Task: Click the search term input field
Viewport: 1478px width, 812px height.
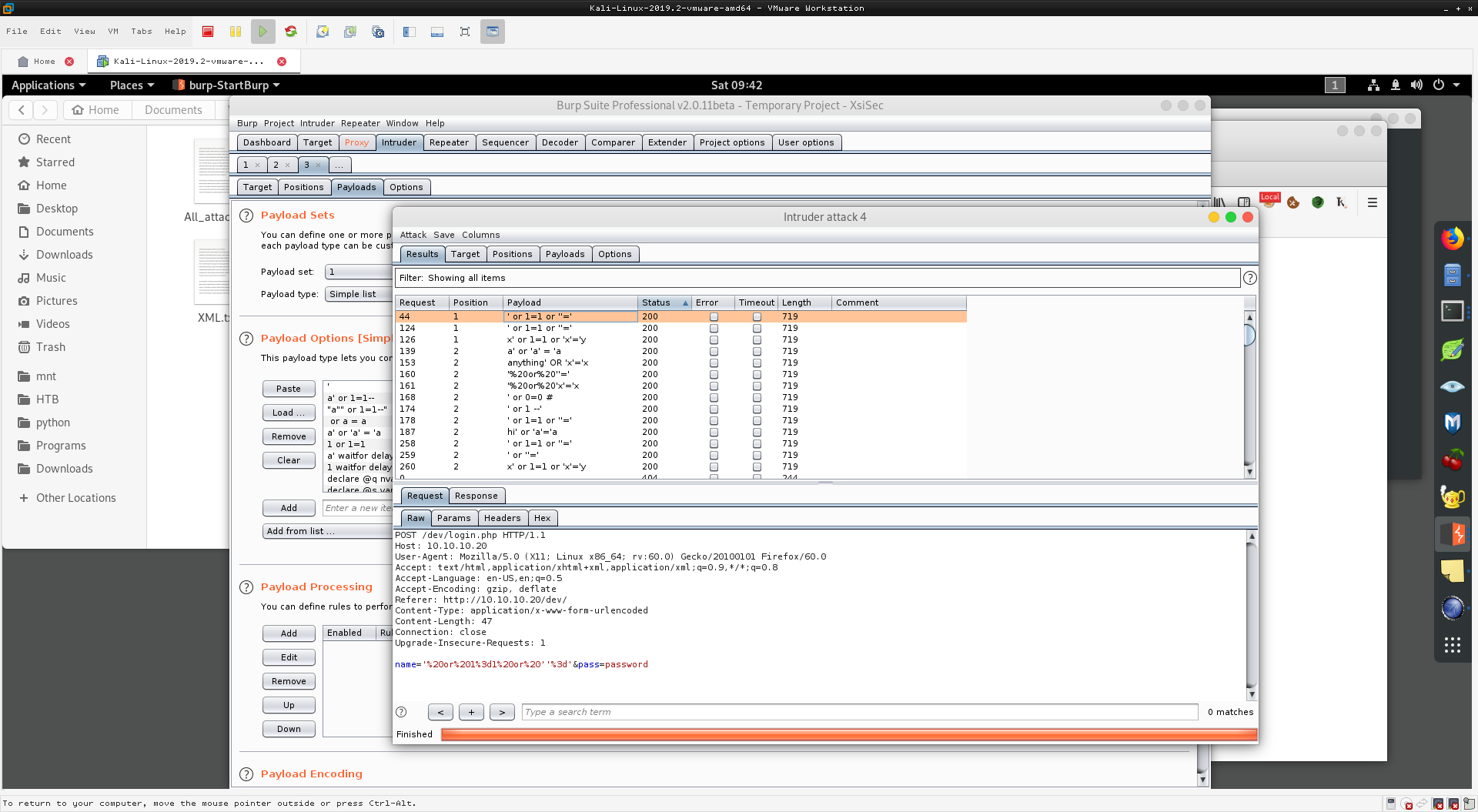Action: (860, 712)
